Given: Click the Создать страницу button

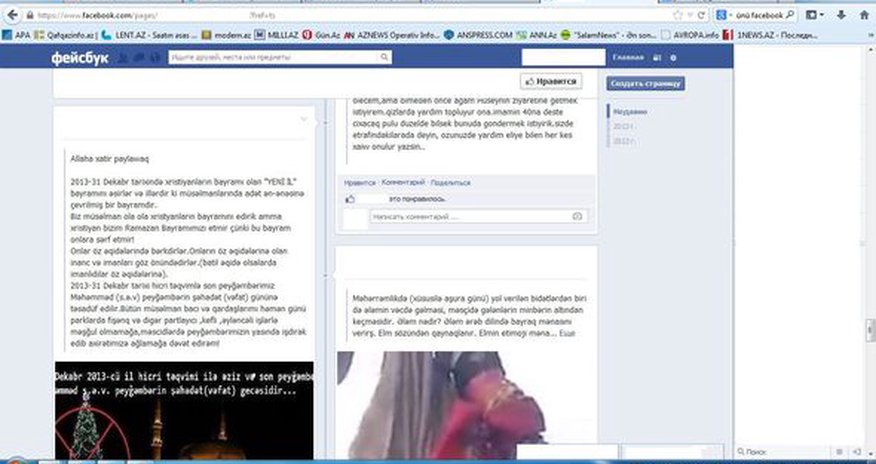Looking at the screenshot, I should coord(646,84).
